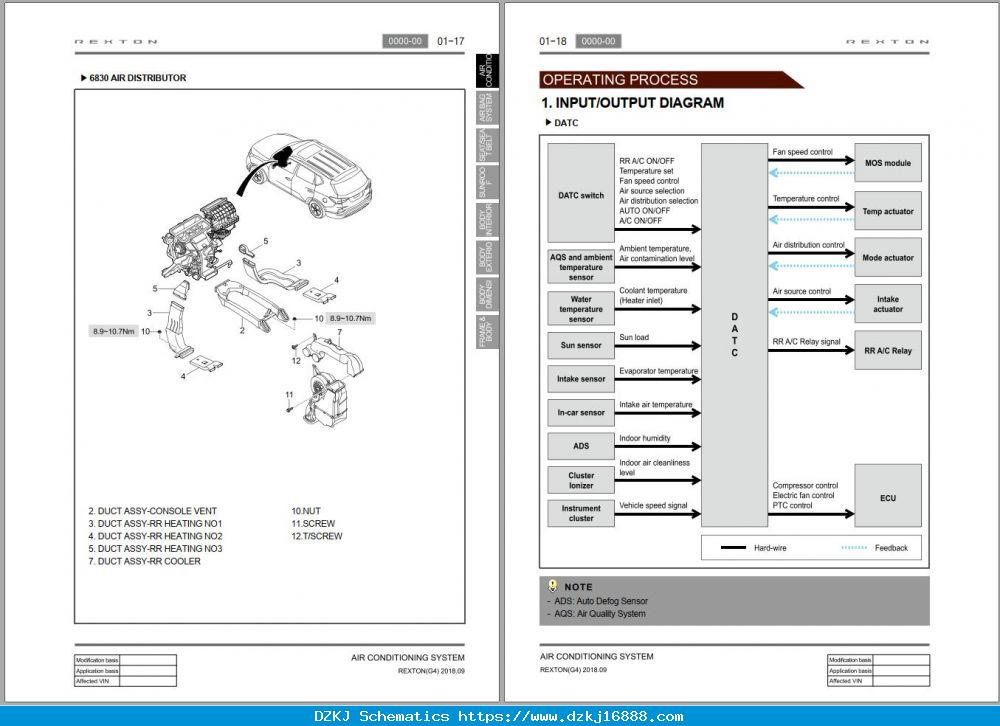Screen dimensions: 1000x726
Task: Click the OPERATING PROCESS banner
Action: click(671, 80)
